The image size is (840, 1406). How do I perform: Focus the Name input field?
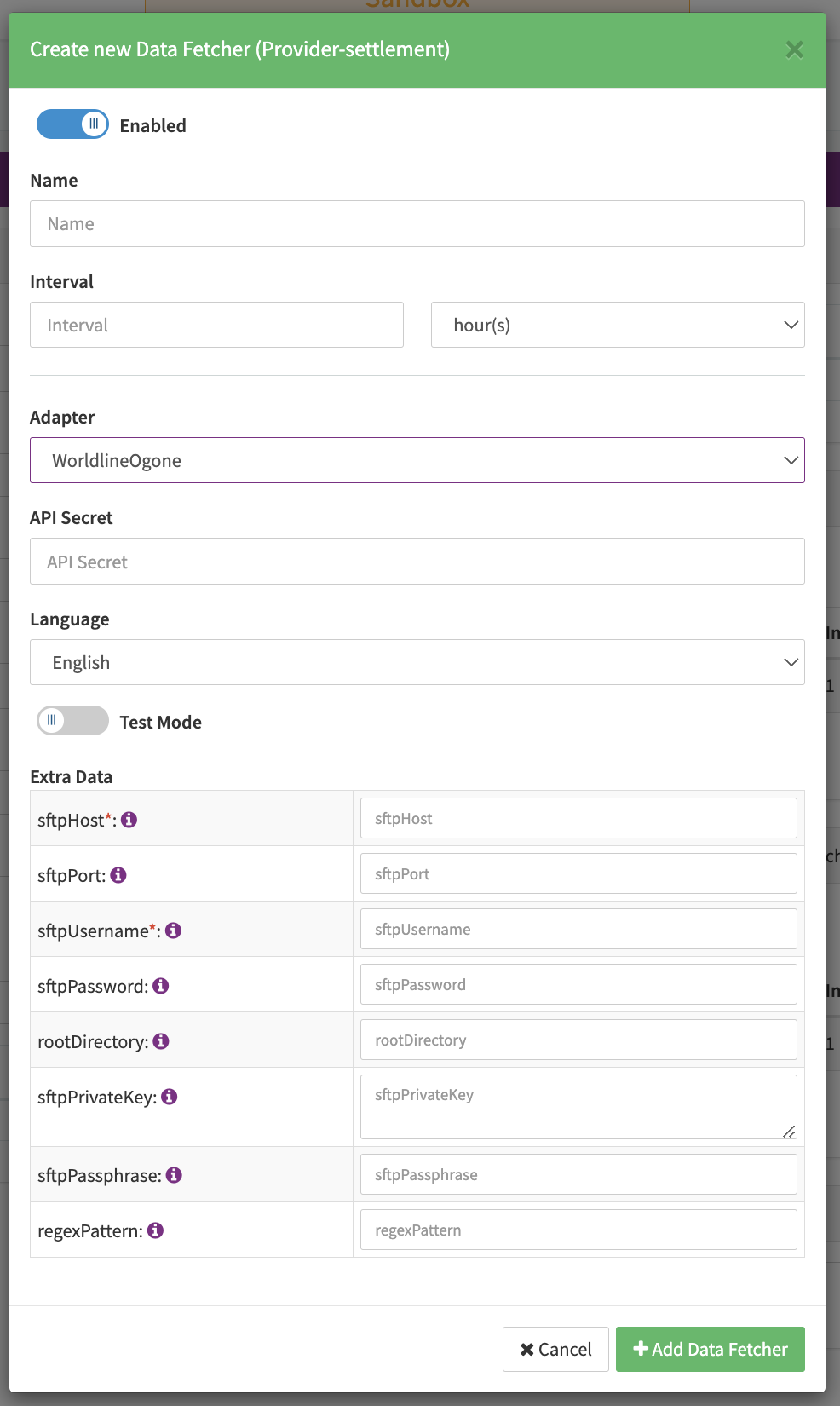coord(417,224)
